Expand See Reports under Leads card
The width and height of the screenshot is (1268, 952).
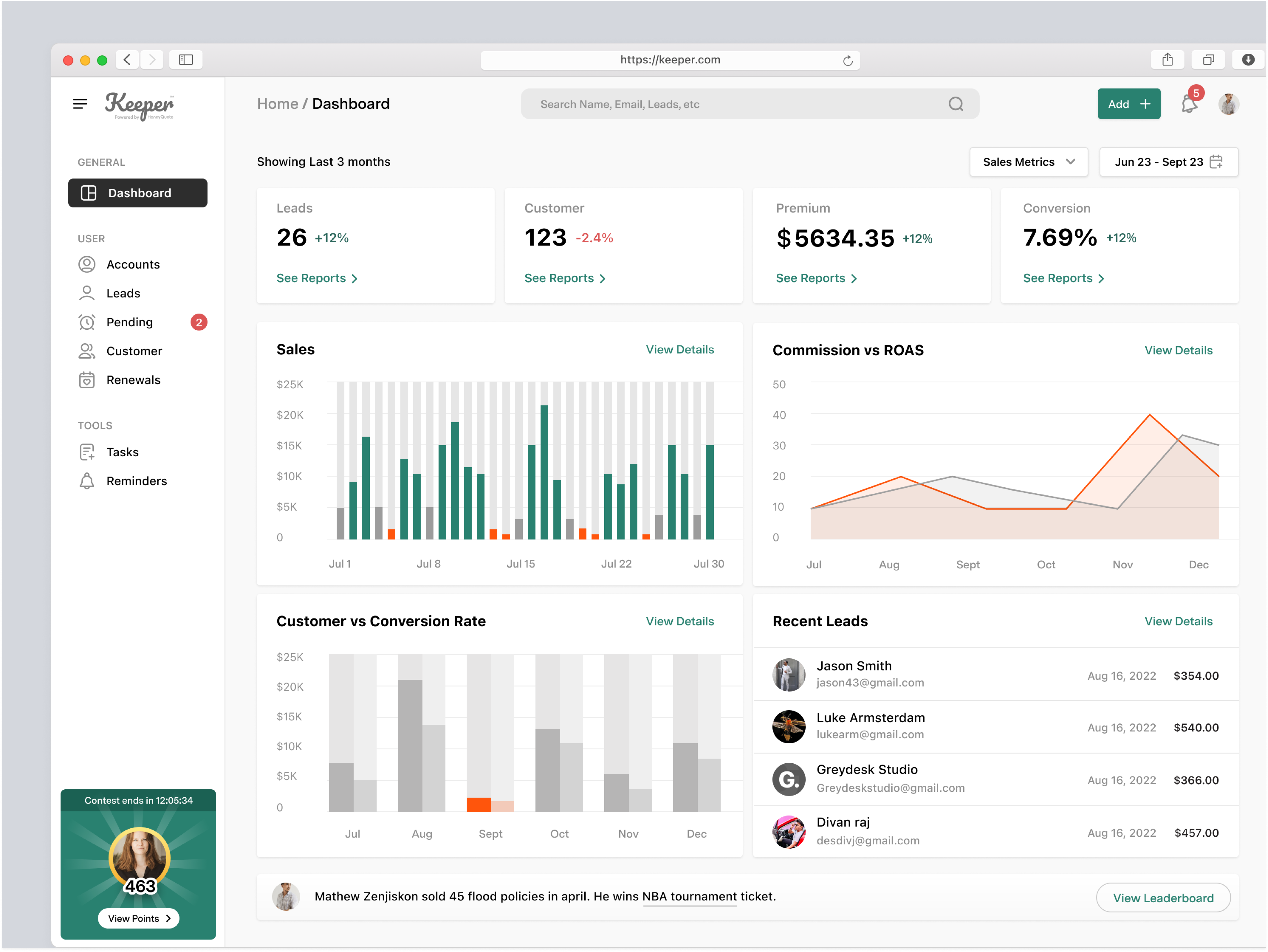click(316, 278)
